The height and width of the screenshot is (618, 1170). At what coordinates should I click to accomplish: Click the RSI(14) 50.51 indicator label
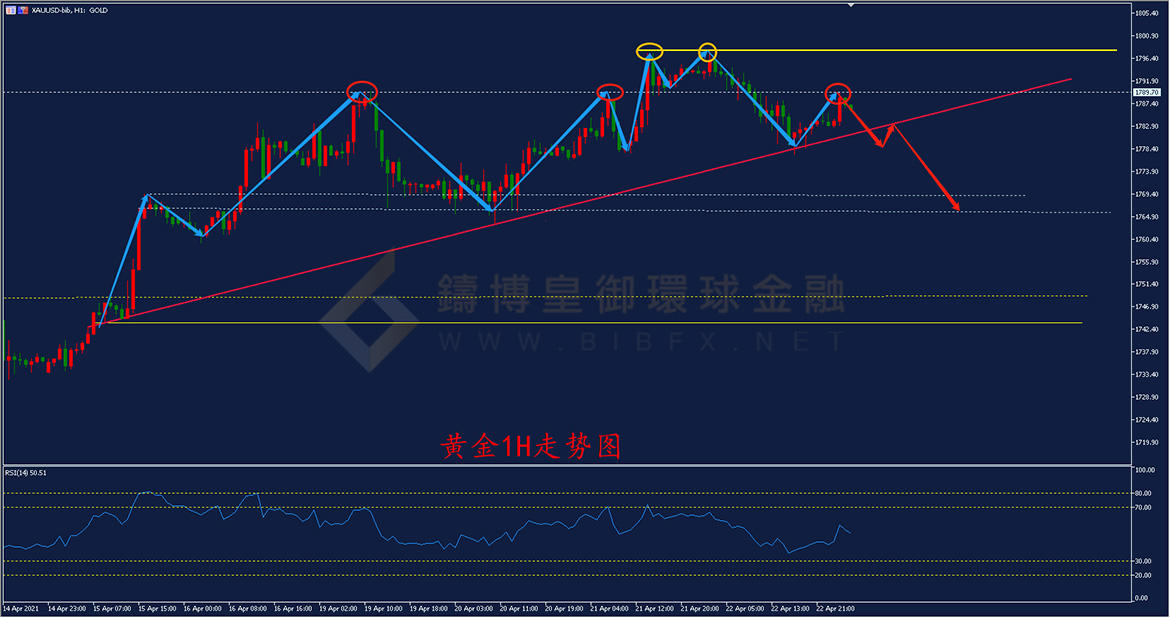click(27, 472)
